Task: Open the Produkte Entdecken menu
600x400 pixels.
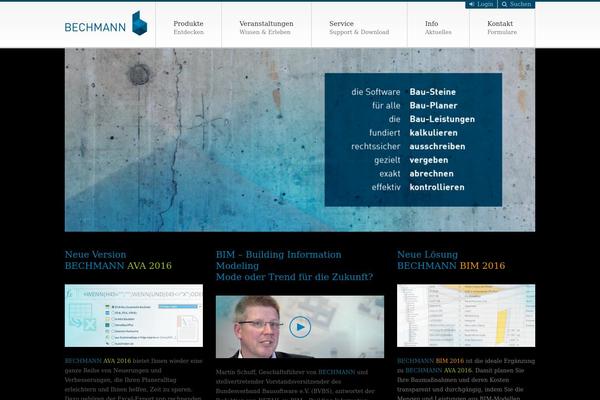Action: (x=188, y=28)
